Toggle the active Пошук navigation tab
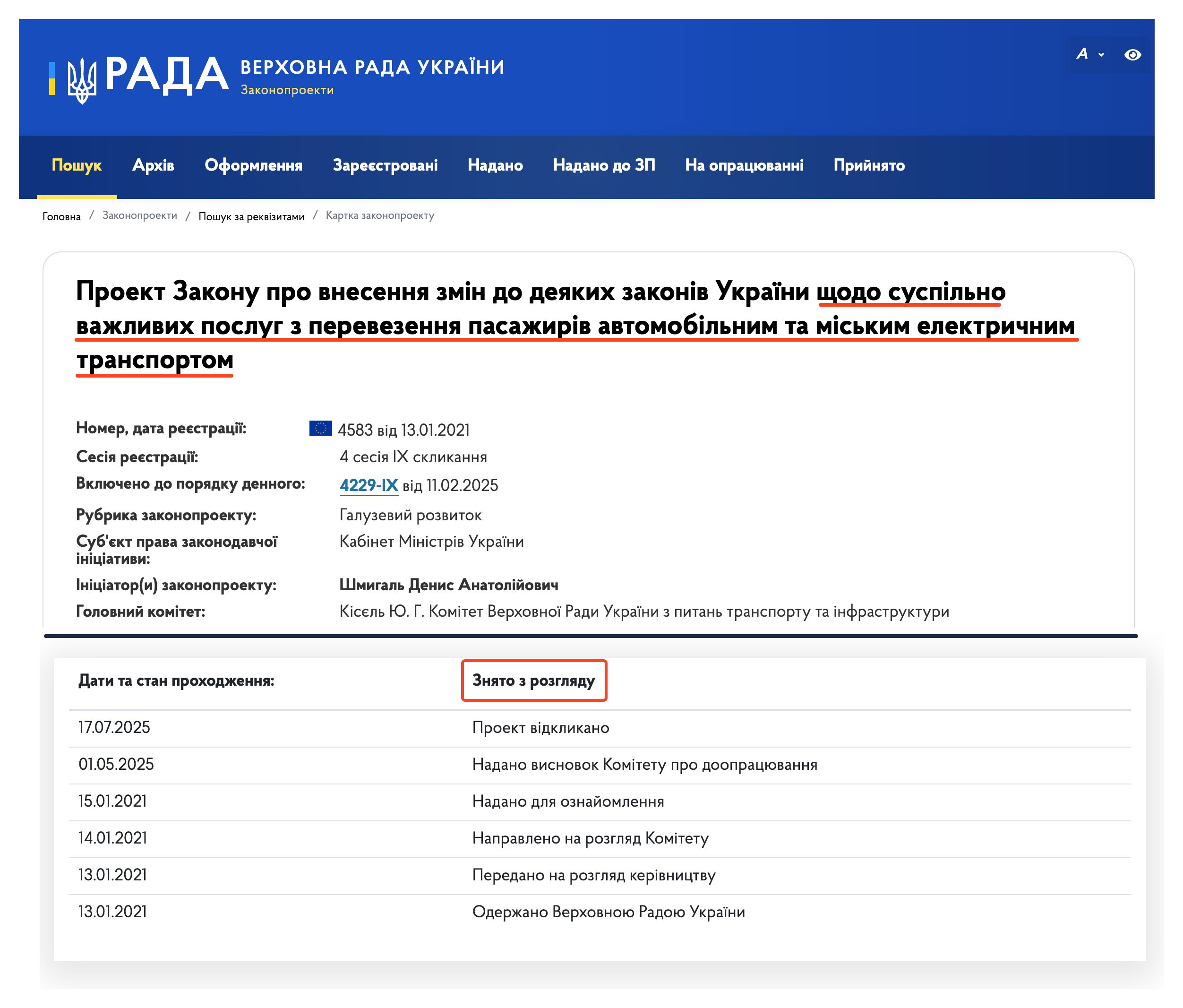 [x=77, y=165]
